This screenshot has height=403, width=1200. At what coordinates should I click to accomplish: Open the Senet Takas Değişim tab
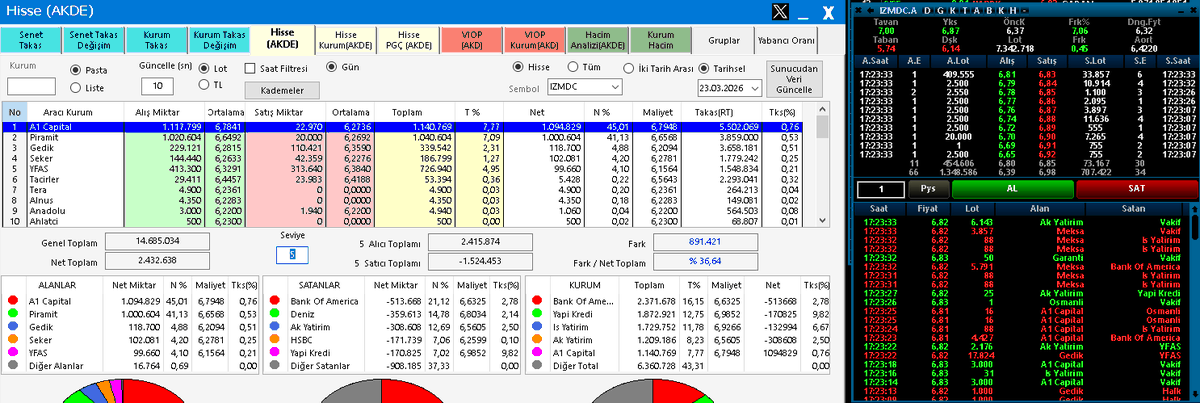[x=94, y=39]
